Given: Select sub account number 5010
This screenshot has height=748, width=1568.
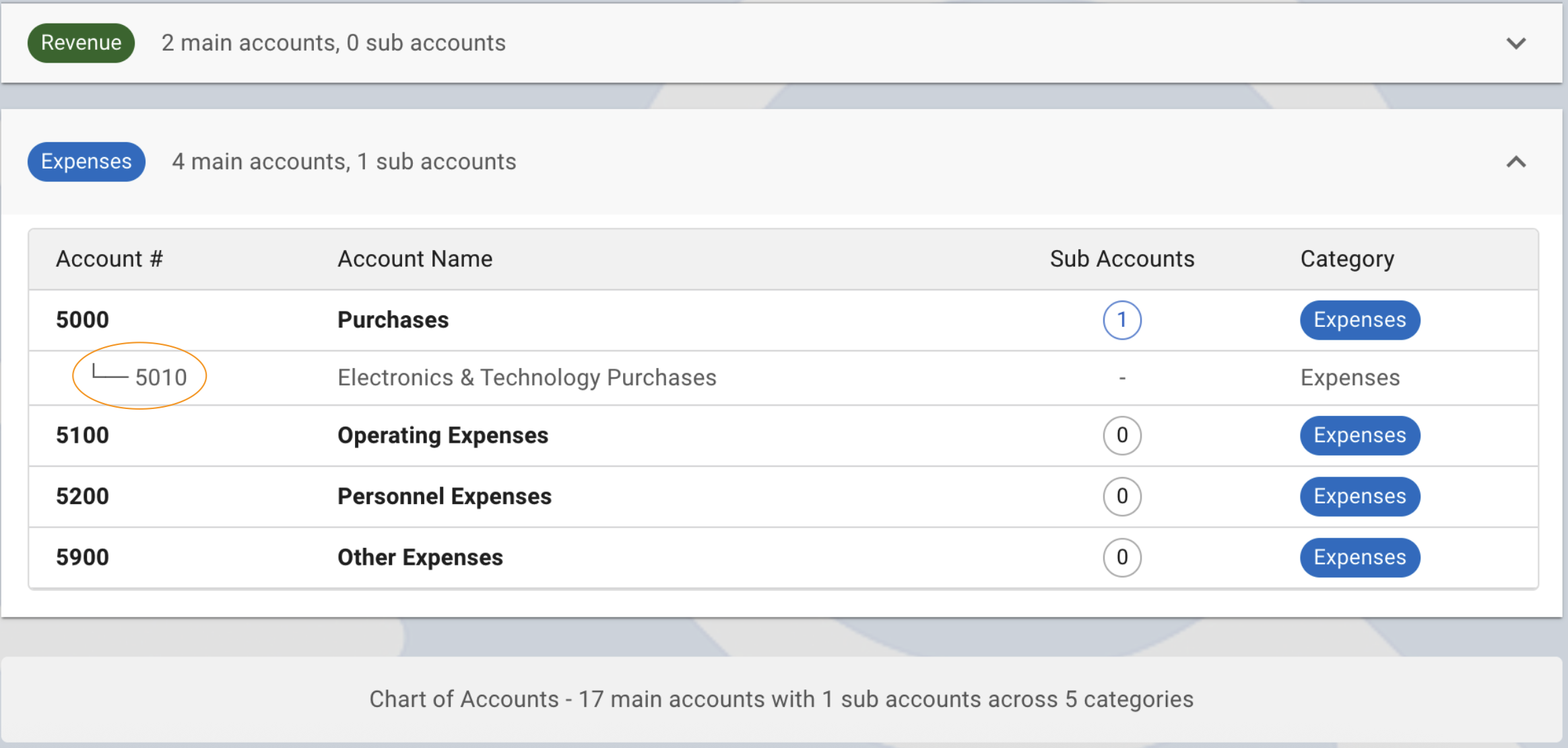Looking at the screenshot, I should click(x=161, y=377).
